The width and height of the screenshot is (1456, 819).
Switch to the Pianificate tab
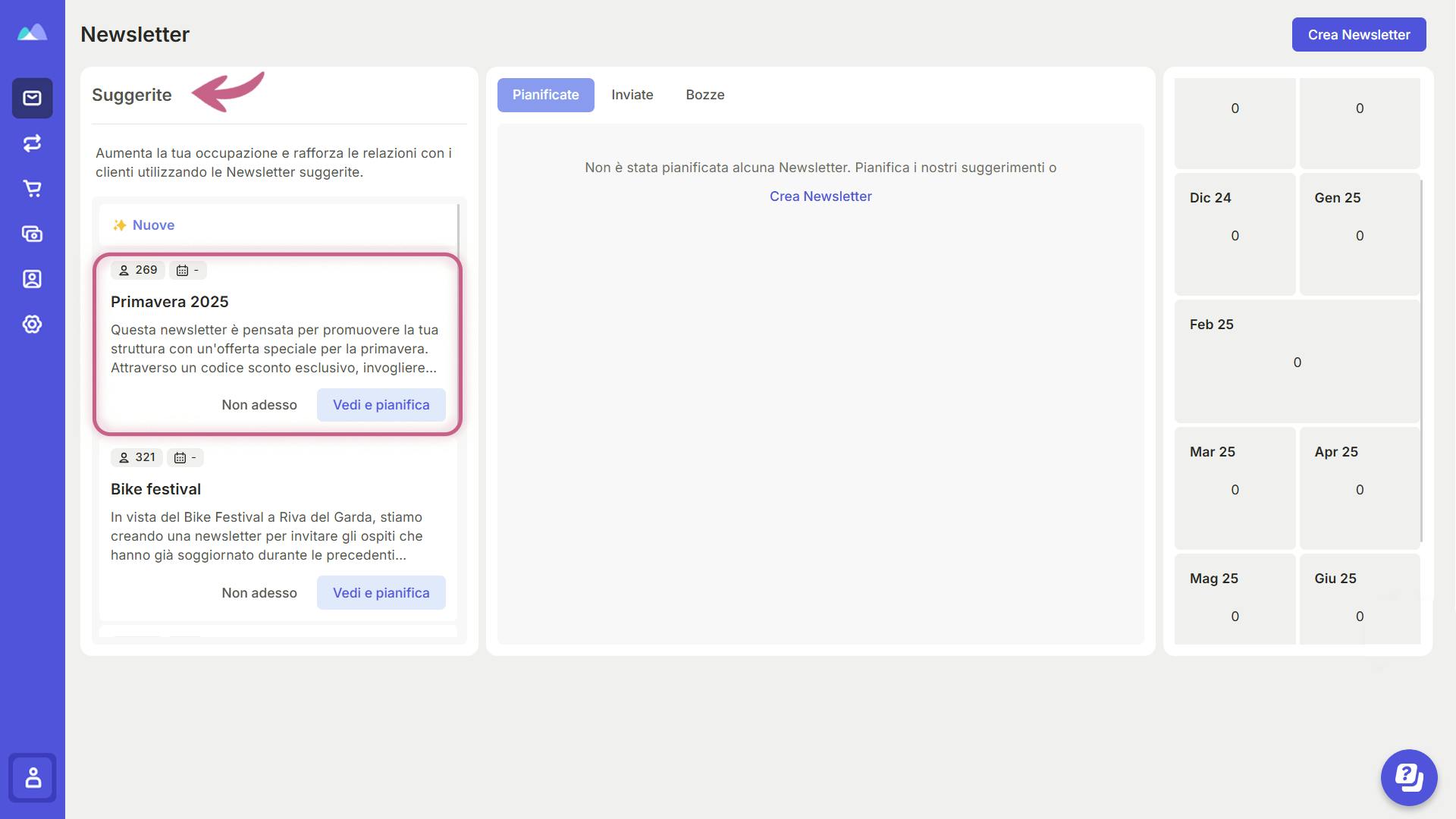click(546, 95)
